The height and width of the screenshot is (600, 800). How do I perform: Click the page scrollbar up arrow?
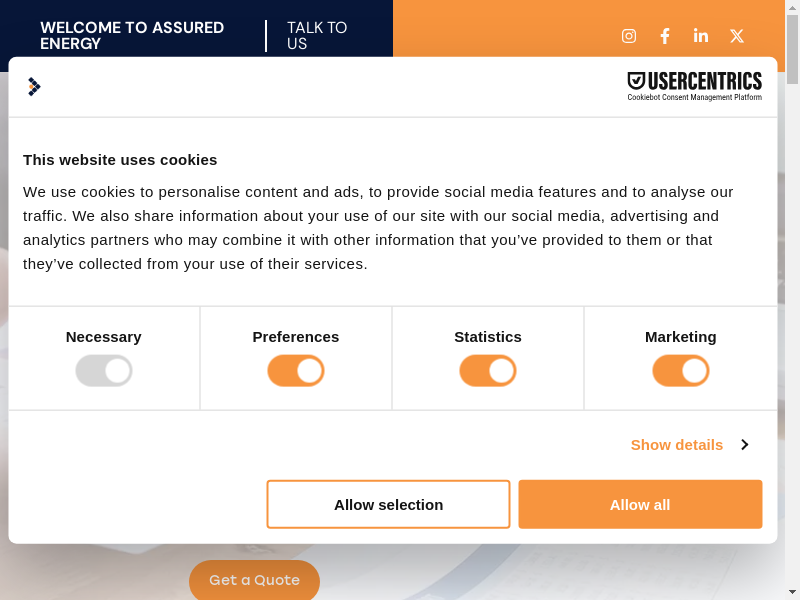[x=792, y=8]
